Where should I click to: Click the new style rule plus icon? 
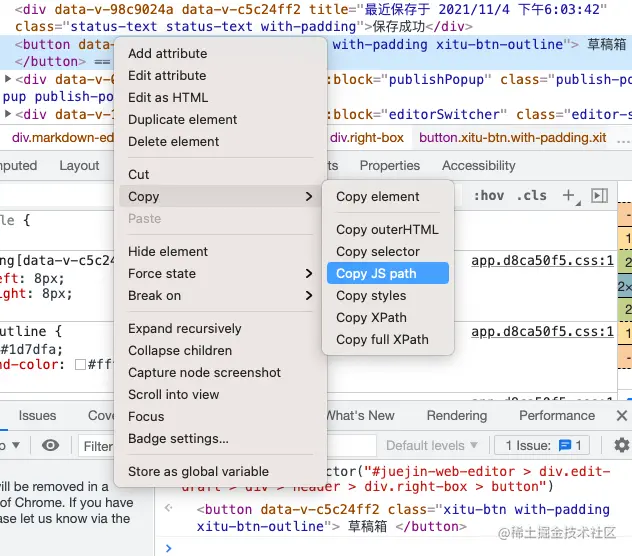tap(568, 196)
